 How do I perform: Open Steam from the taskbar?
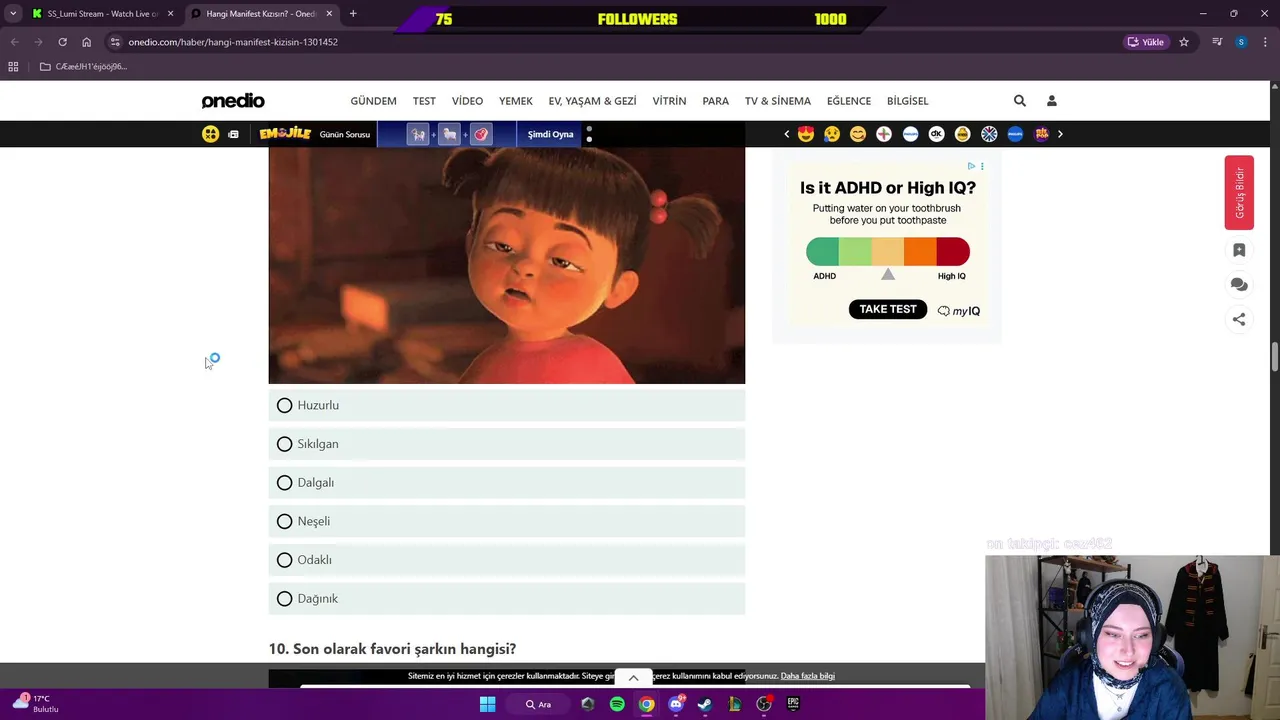pos(705,704)
